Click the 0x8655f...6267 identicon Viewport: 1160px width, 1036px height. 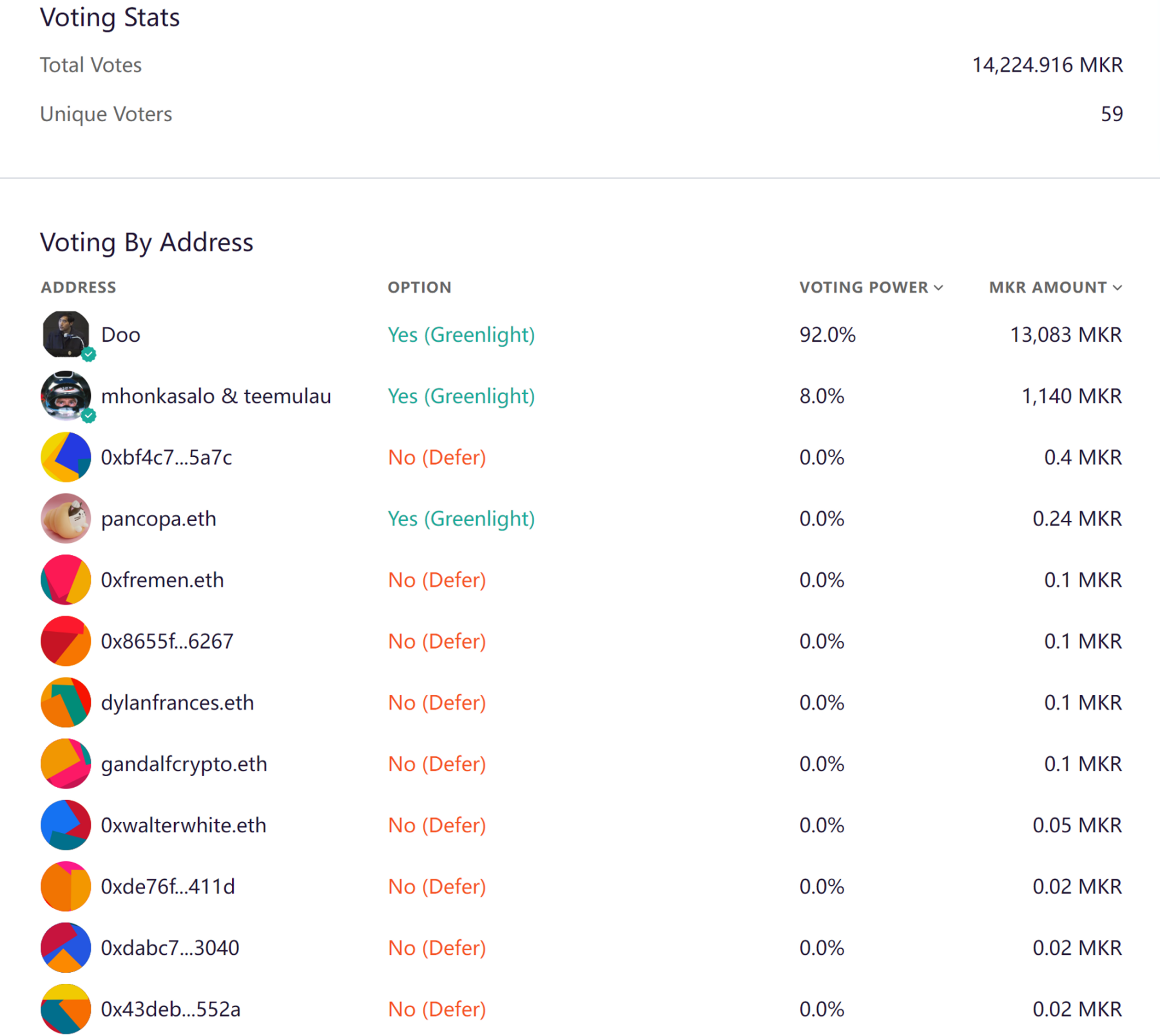[x=65, y=640]
